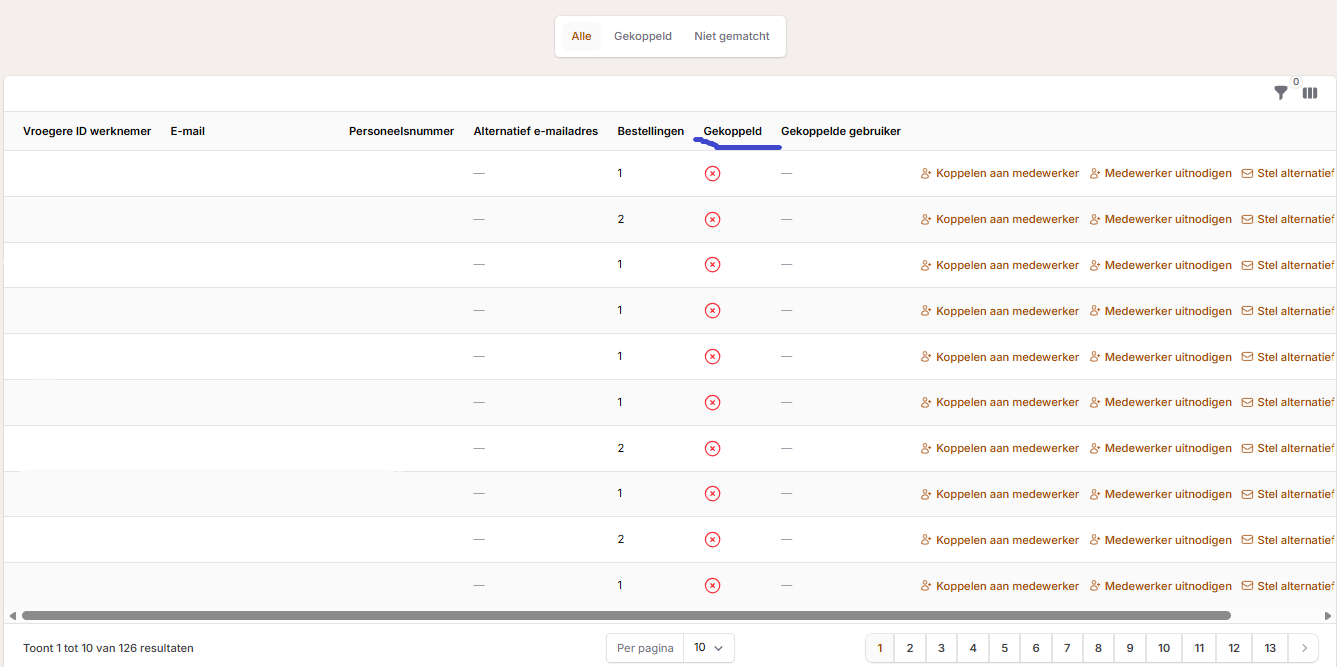Click Koppelen aan medewerker in sixth row
This screenshot has height=667, width=1337.
[x=1000, y=403]
